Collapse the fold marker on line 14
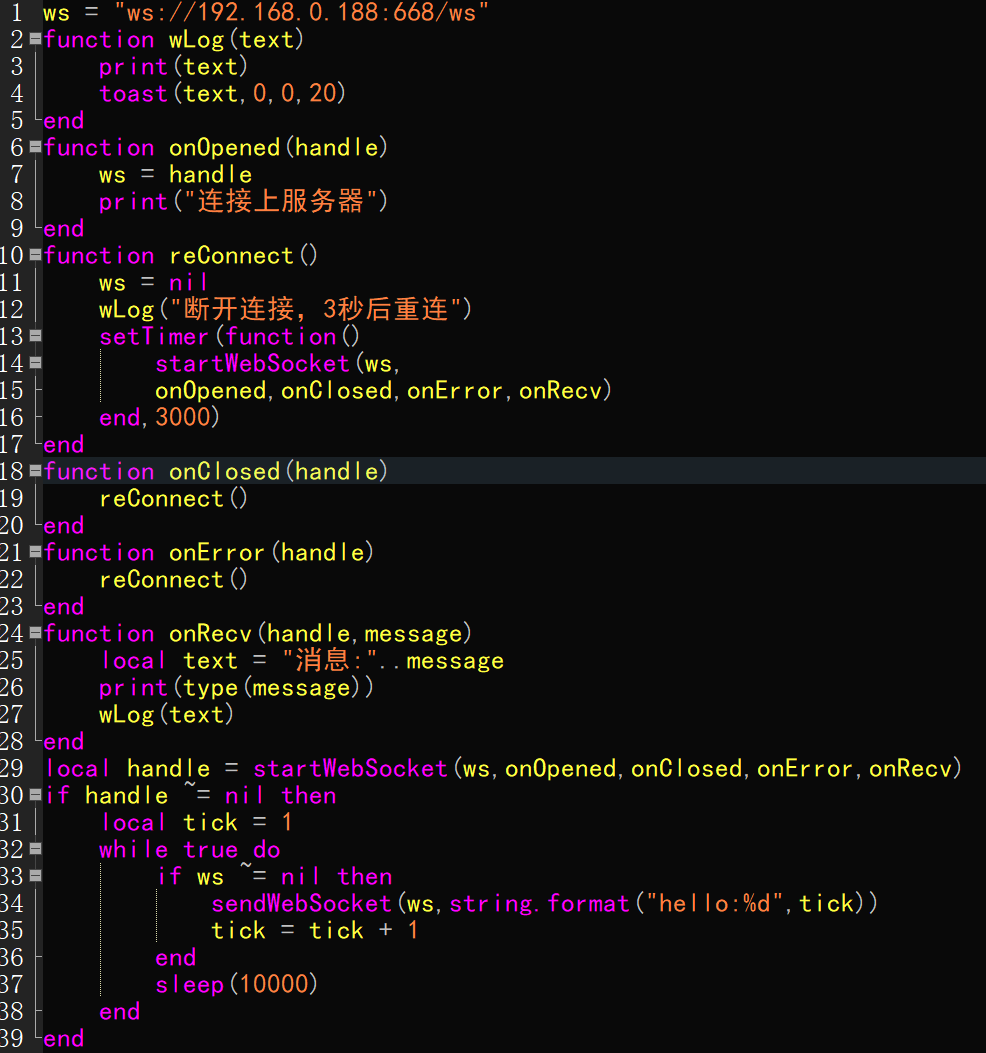The image size is (986, 1053). pos(36,363)
